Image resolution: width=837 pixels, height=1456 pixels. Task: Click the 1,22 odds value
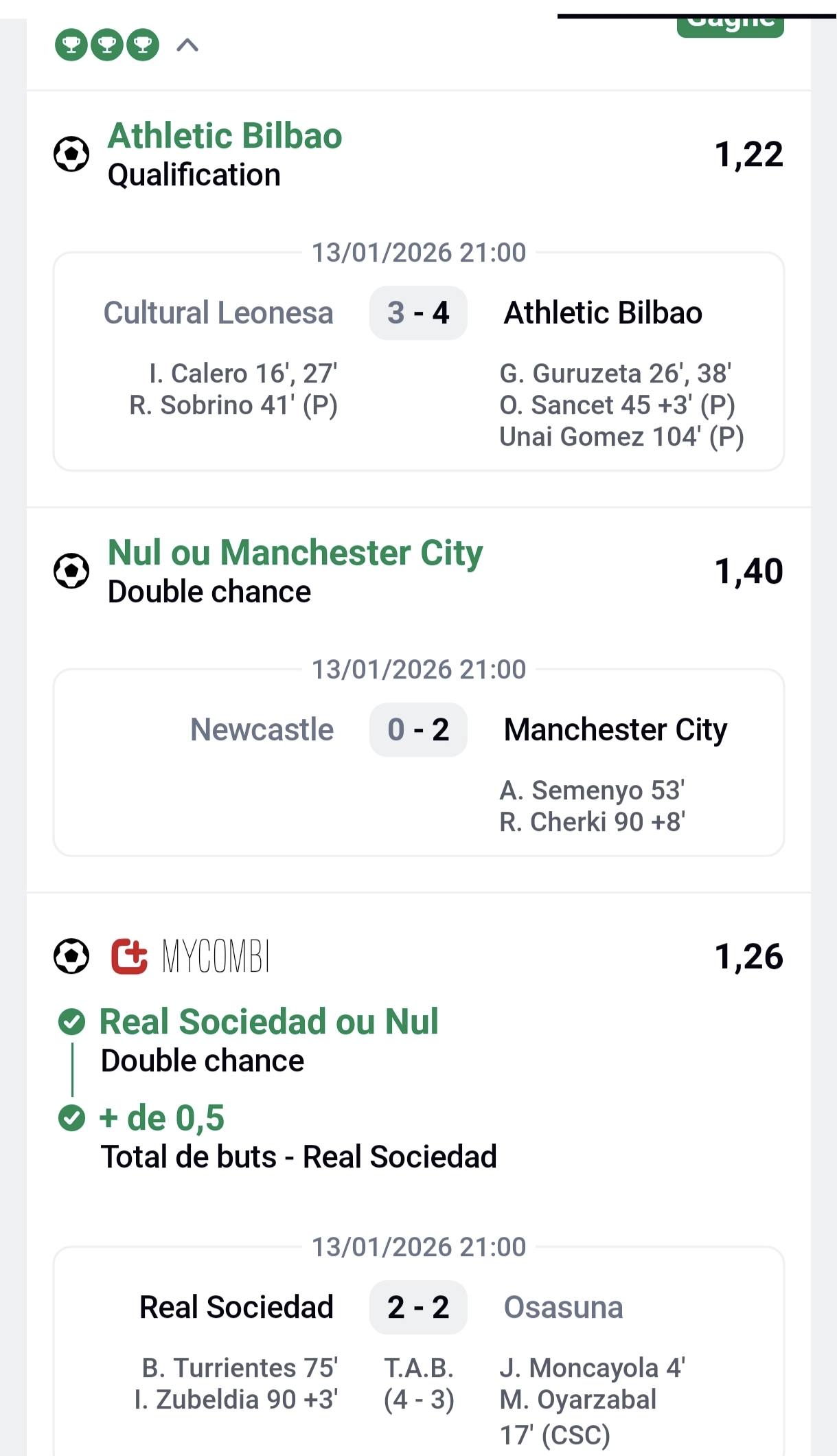748,155
